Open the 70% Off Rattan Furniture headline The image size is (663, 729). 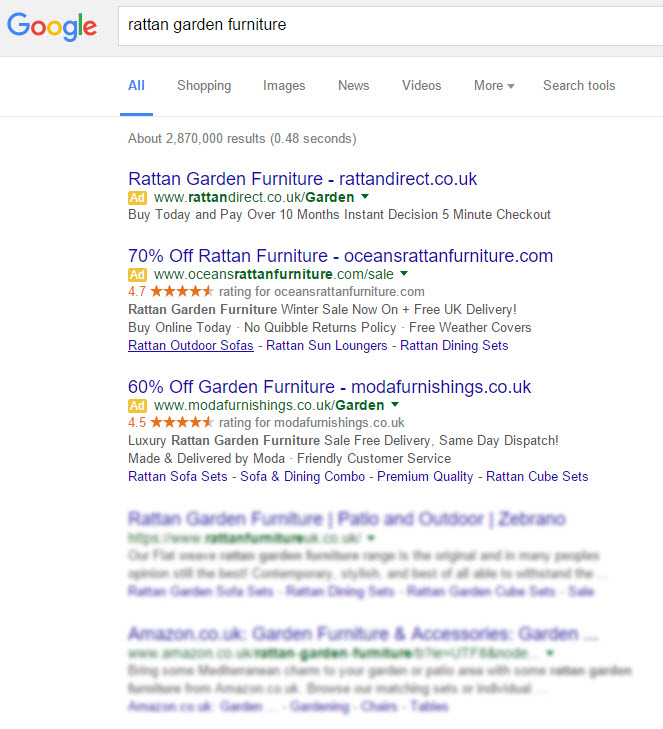(340, 256)
